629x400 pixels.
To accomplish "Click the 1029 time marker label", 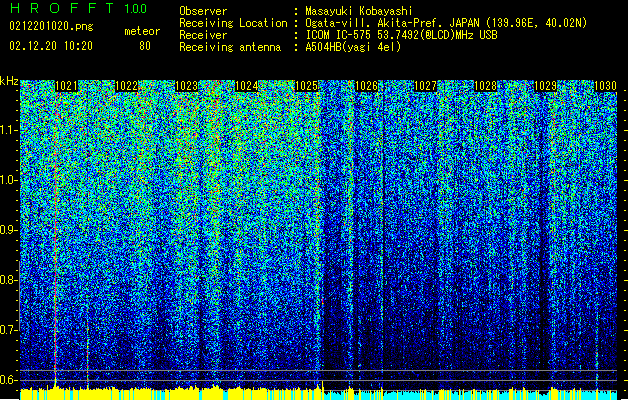I will pyautogui.click(x=546, y=86).
